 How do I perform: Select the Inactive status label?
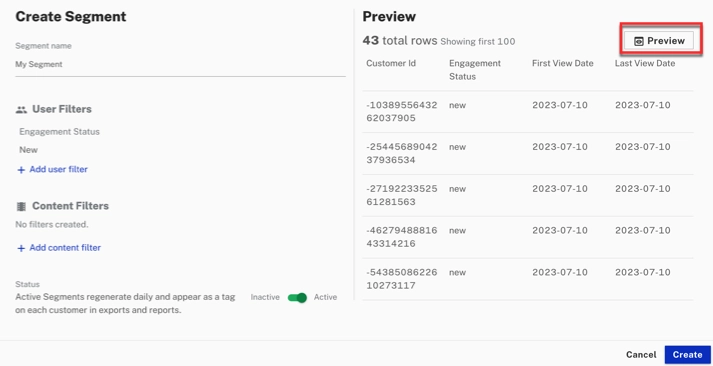coord(265,297)
